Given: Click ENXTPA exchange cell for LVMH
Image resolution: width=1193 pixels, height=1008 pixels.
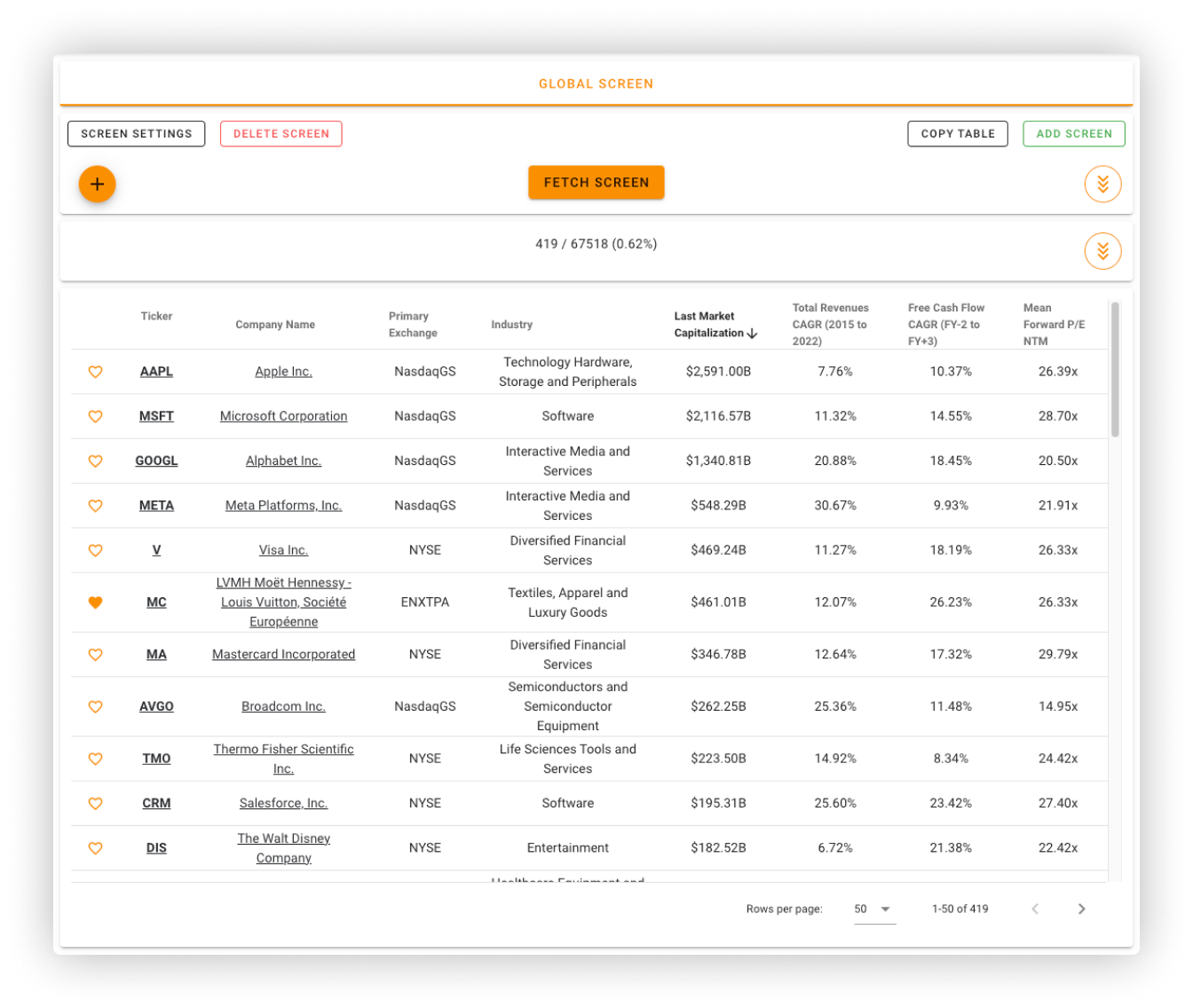Looking at the screenshot, I should [x=425, y=602].
